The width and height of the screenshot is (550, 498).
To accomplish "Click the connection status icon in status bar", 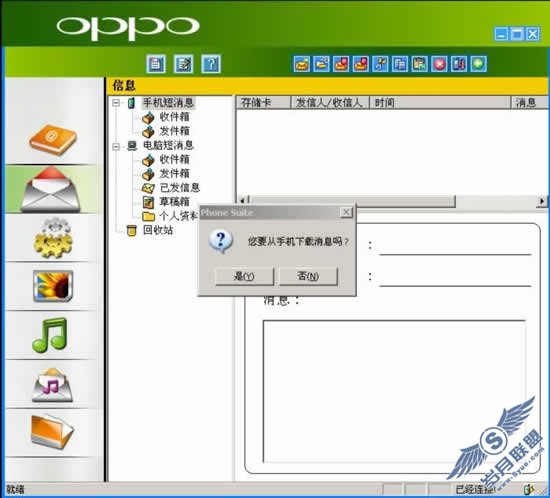I will click(528, 489).
